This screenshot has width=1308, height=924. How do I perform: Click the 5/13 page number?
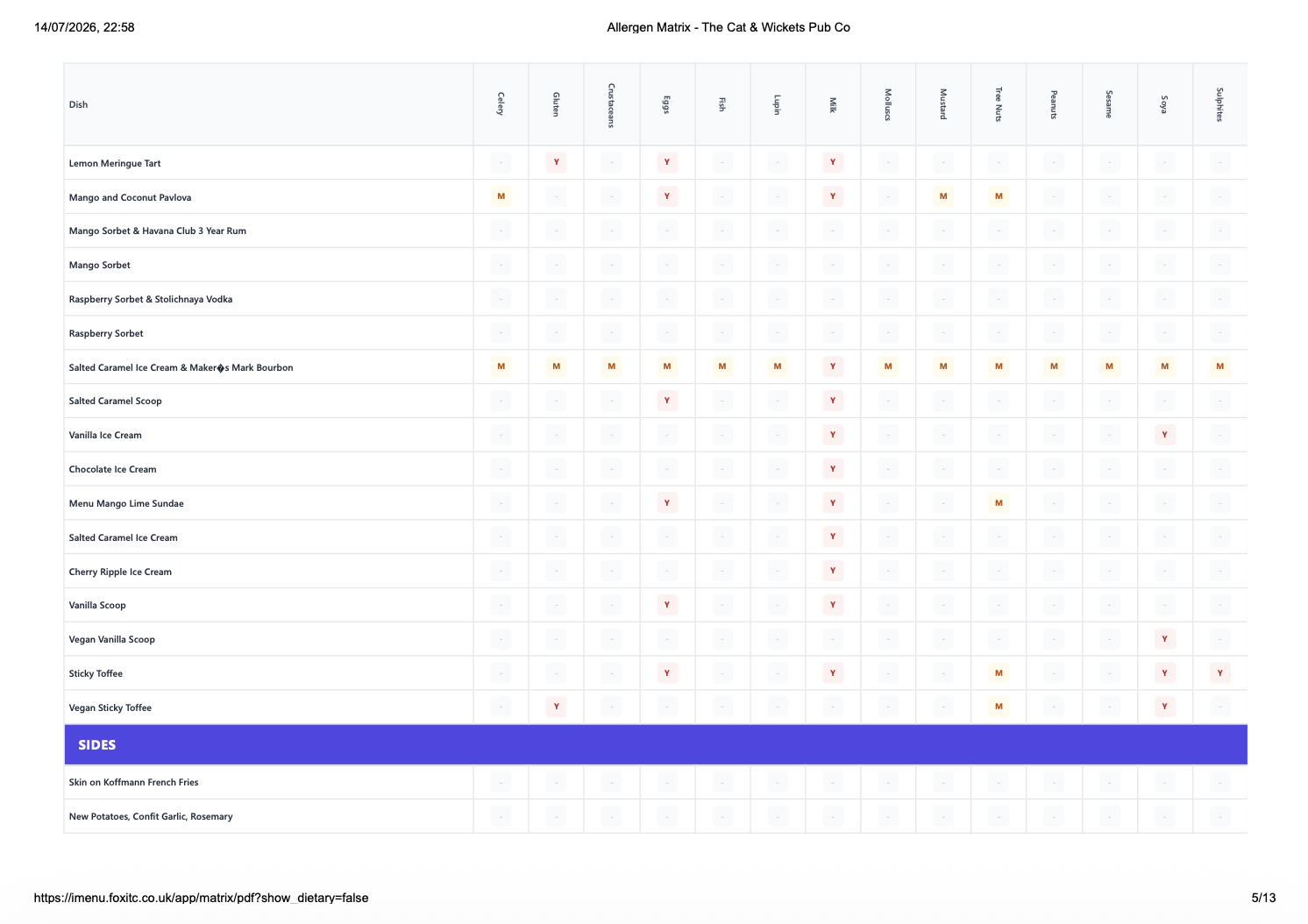(1263, 898)
